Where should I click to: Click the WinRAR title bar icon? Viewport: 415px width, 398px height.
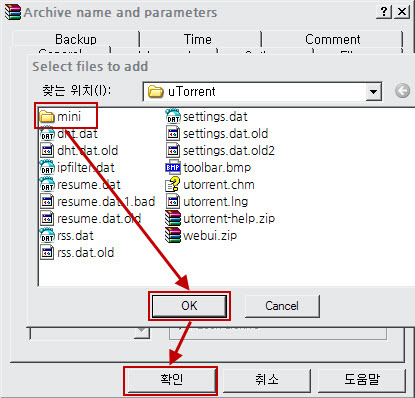point(13,13)
